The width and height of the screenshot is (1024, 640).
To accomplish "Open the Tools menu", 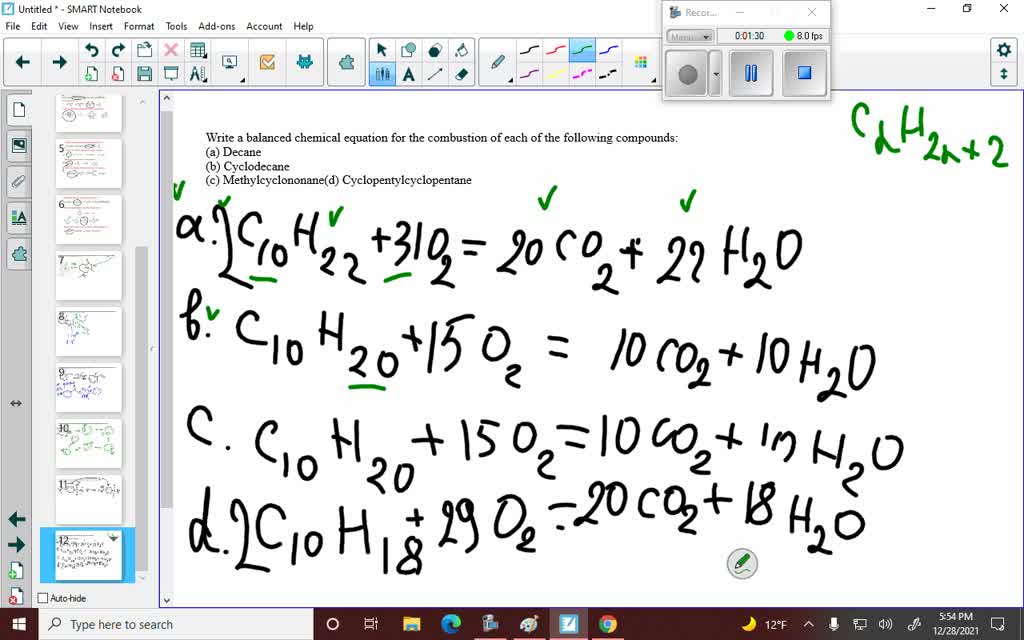I will 176,26.
